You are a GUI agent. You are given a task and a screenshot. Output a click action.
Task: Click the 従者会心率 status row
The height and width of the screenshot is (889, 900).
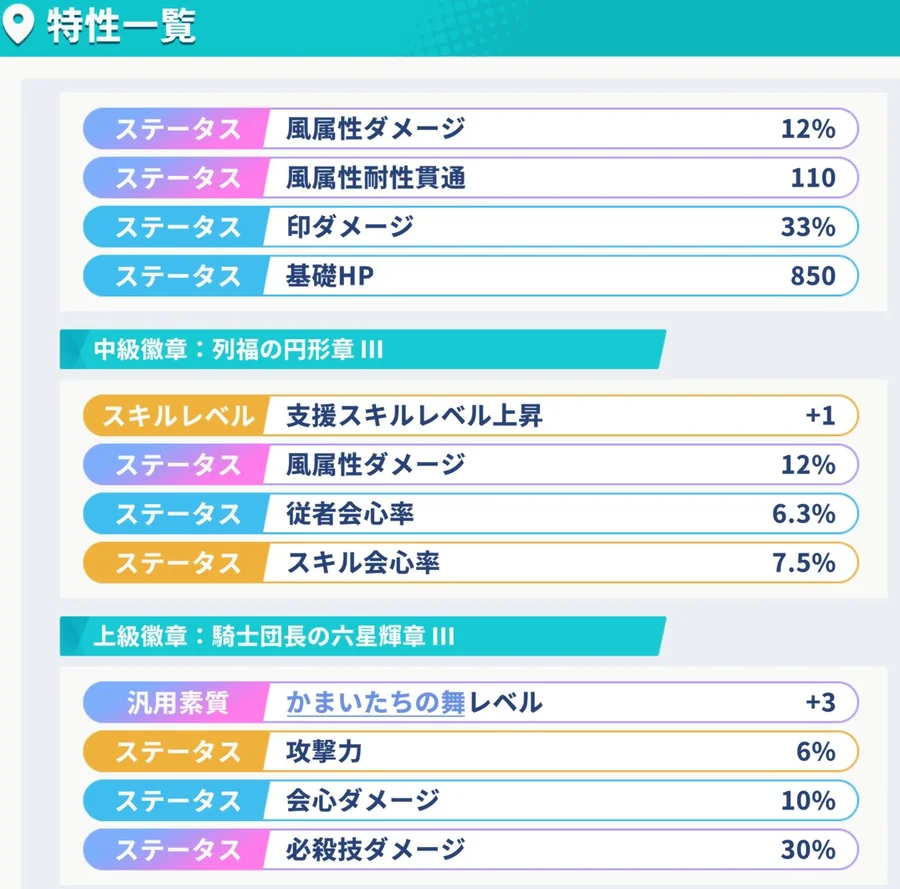pyautogui.click(x=560, y=514)
